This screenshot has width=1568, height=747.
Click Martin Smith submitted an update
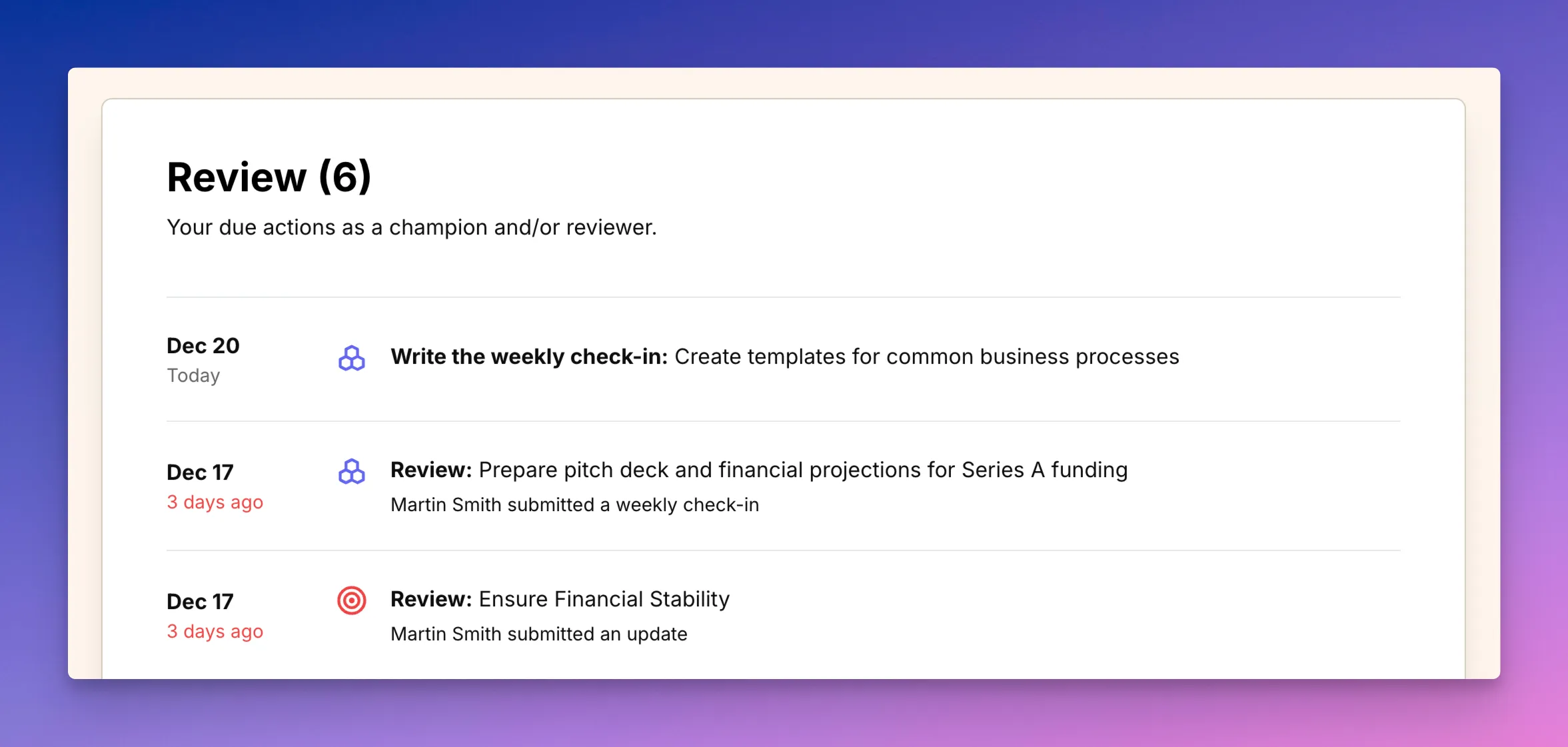[x=538, y=634]
